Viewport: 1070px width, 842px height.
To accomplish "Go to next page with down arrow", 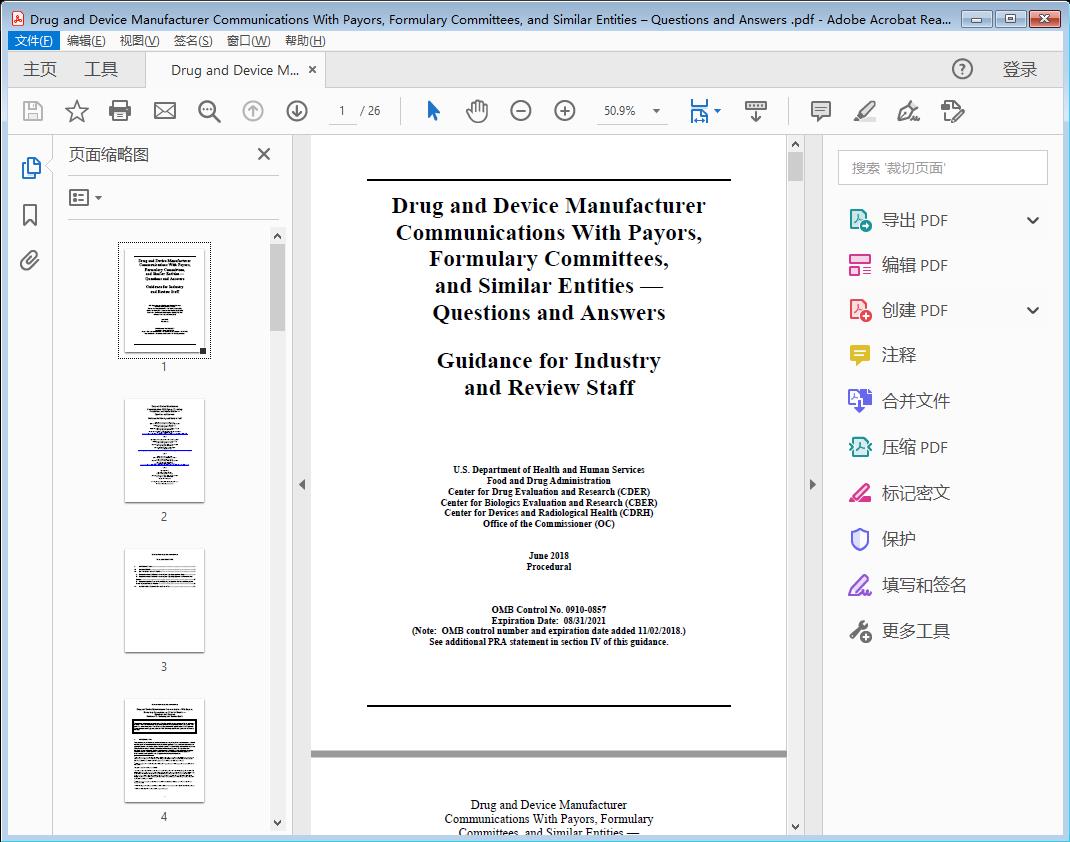I will 297,111.
